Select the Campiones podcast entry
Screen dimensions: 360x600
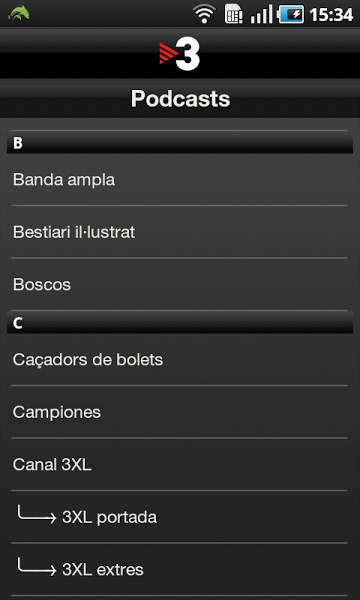179,412
